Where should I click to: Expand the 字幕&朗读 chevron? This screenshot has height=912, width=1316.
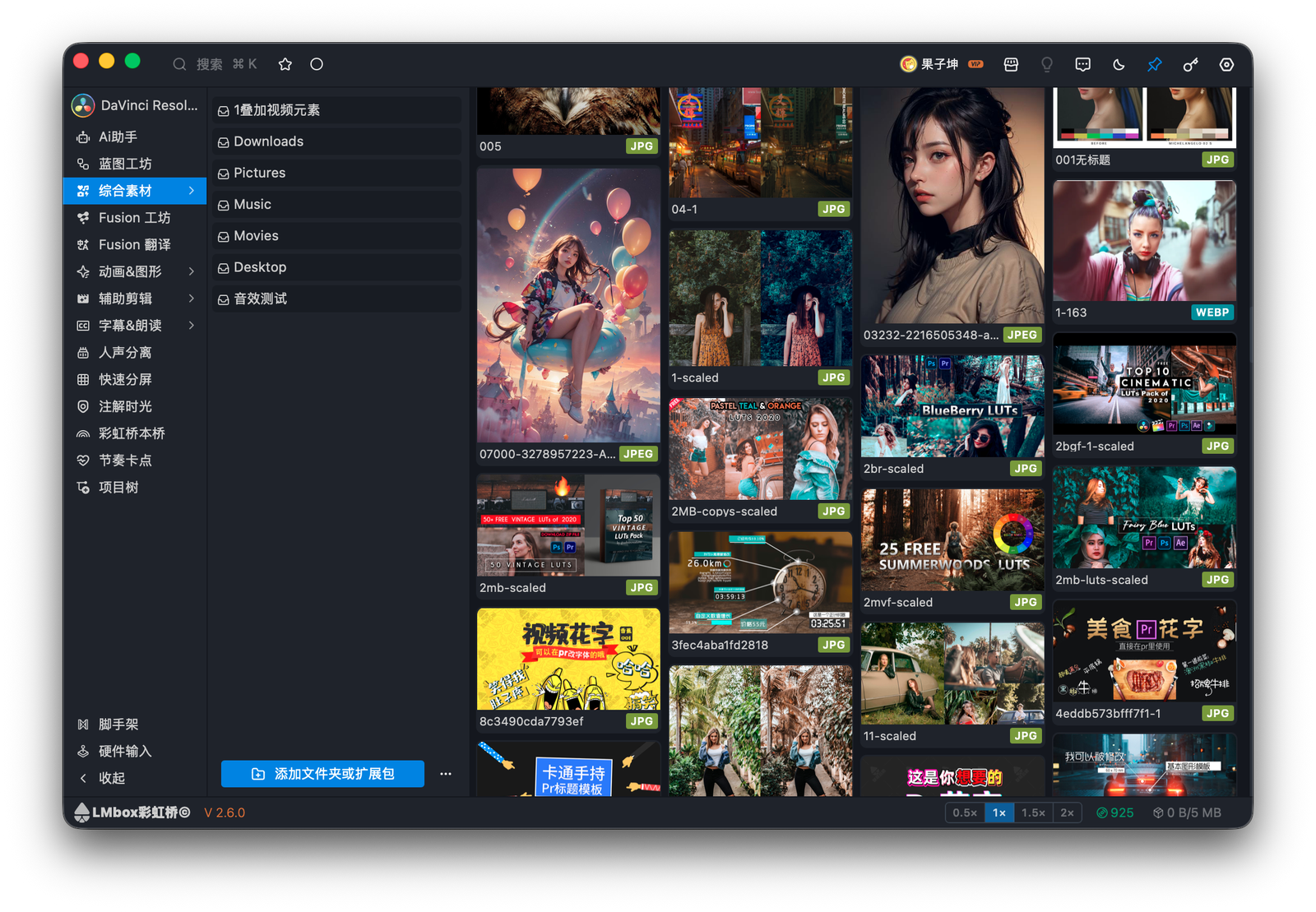tap(192, 326)
